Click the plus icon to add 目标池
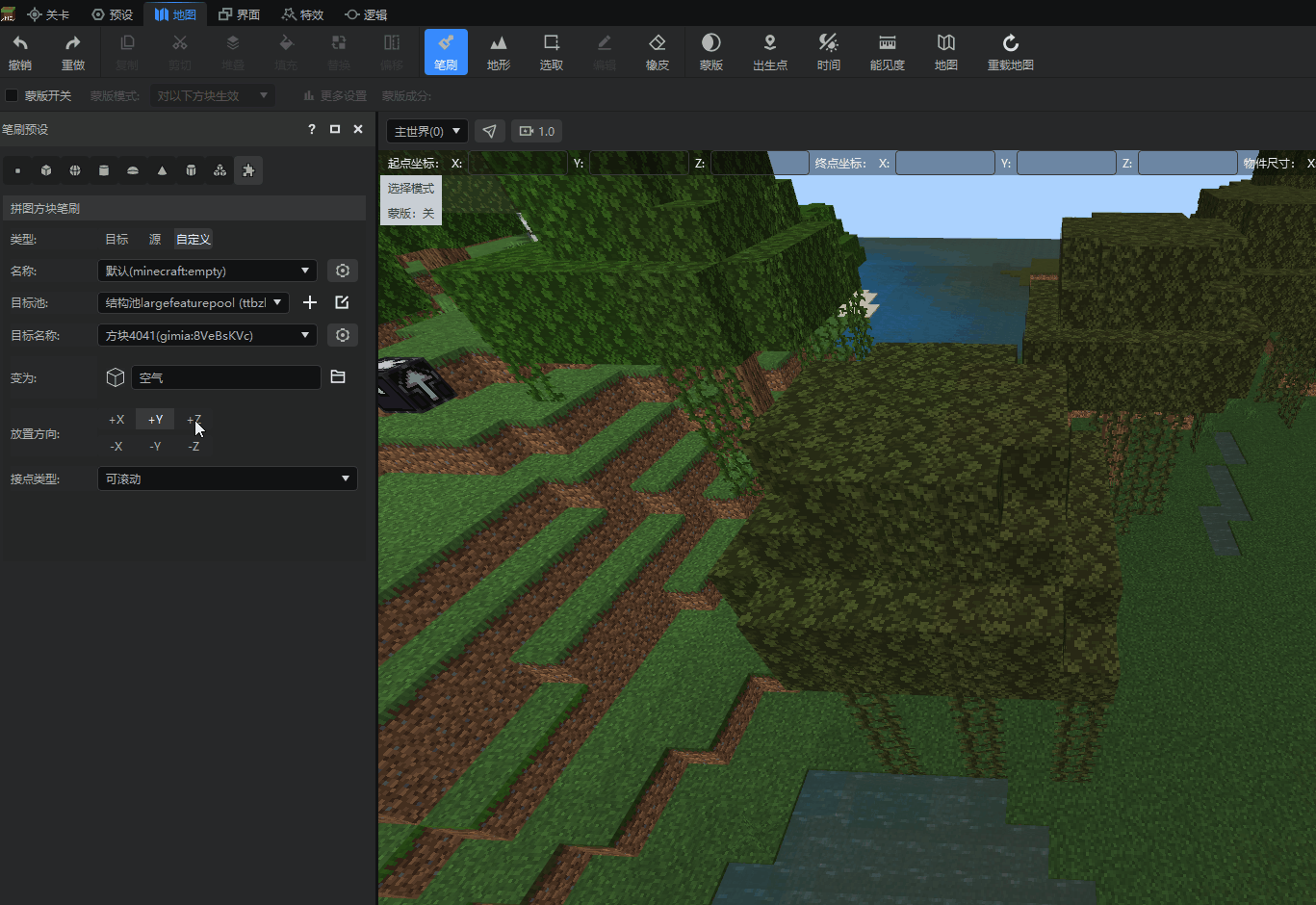This screenshot has height=905, width=1316. (x=310, y=302)
